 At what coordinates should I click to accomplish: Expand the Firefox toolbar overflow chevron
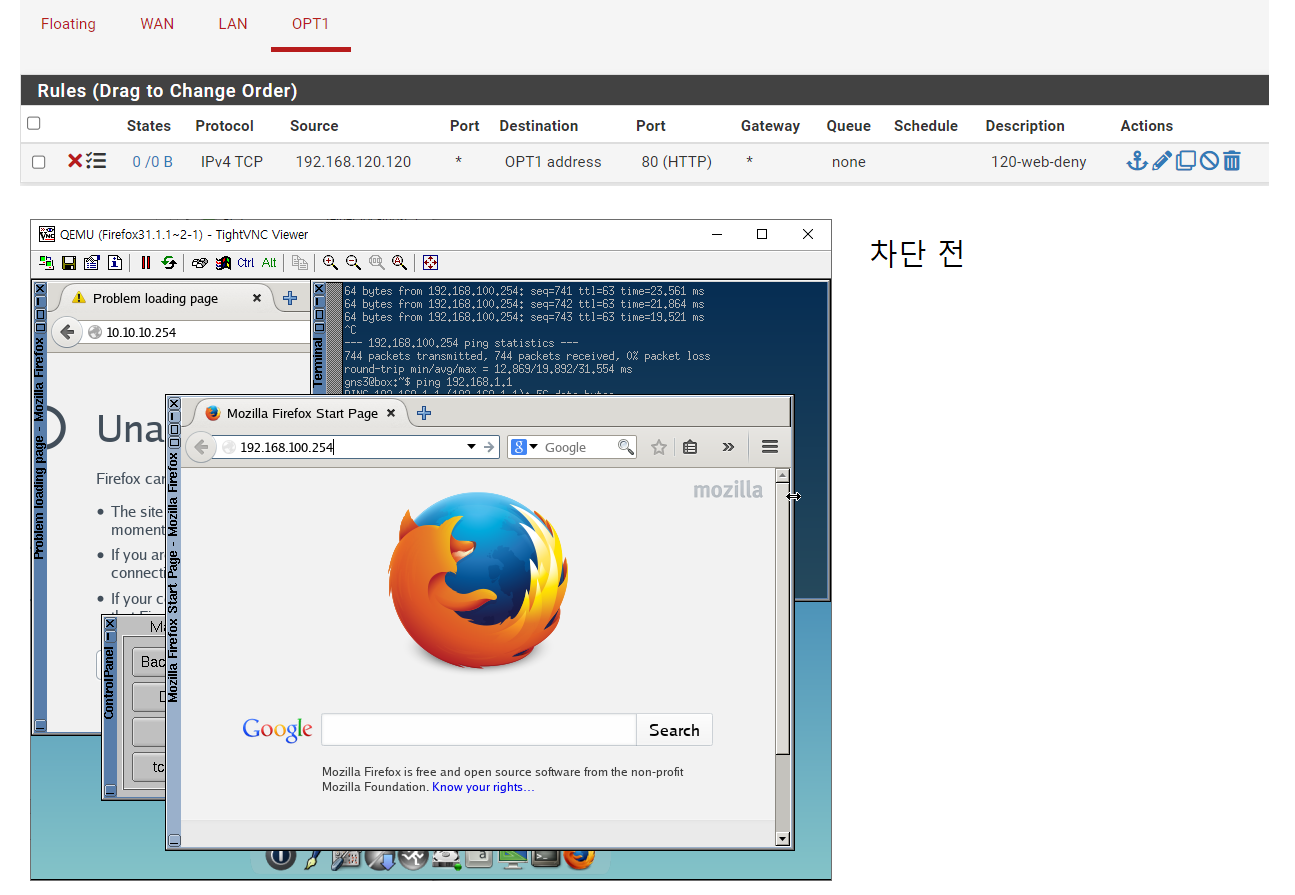pos(728,447)
